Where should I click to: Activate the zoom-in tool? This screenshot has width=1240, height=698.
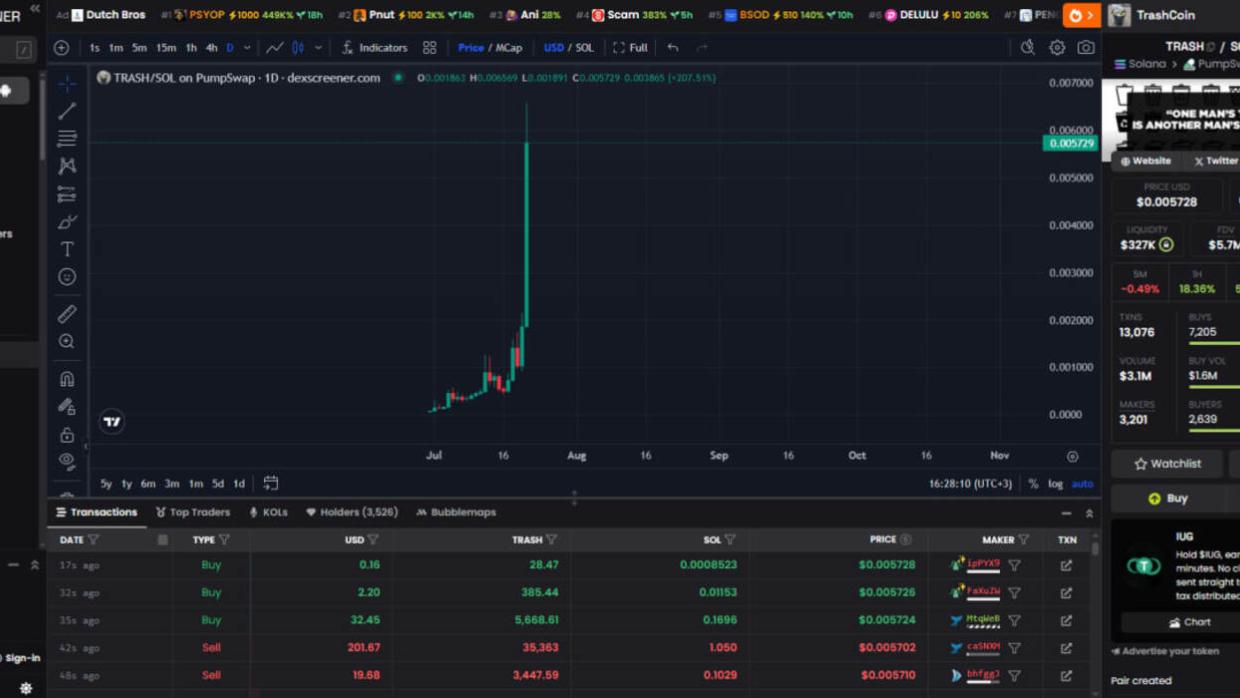coord(67,342)
